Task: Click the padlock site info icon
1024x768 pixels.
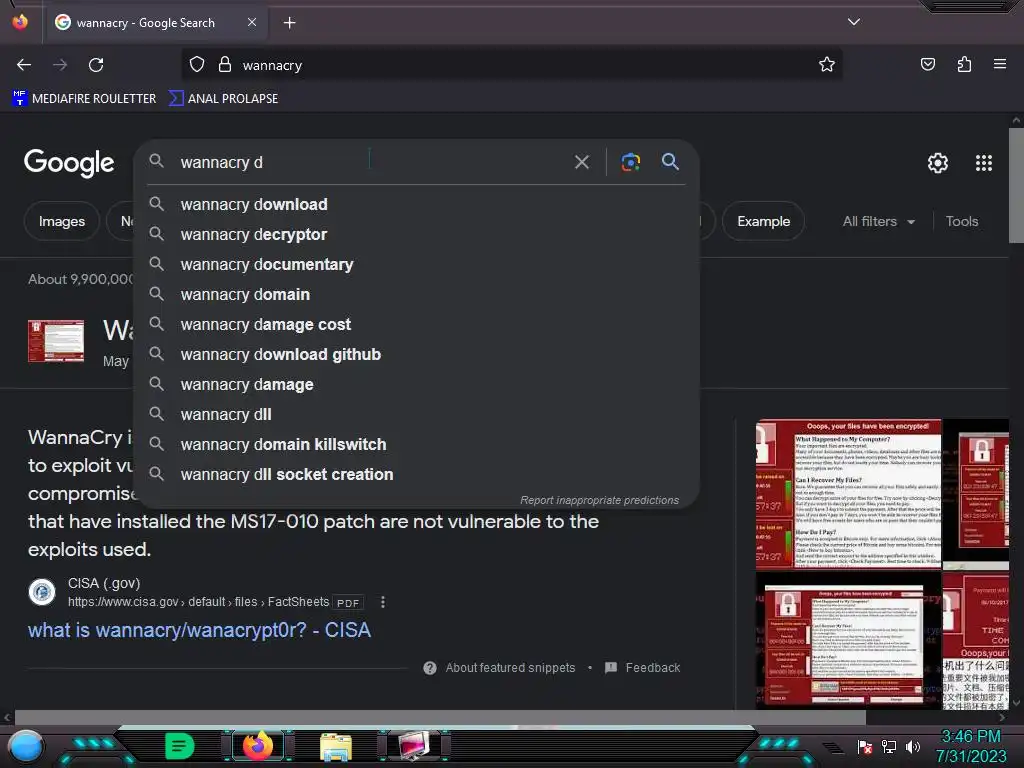Action: tap(225, 65)
